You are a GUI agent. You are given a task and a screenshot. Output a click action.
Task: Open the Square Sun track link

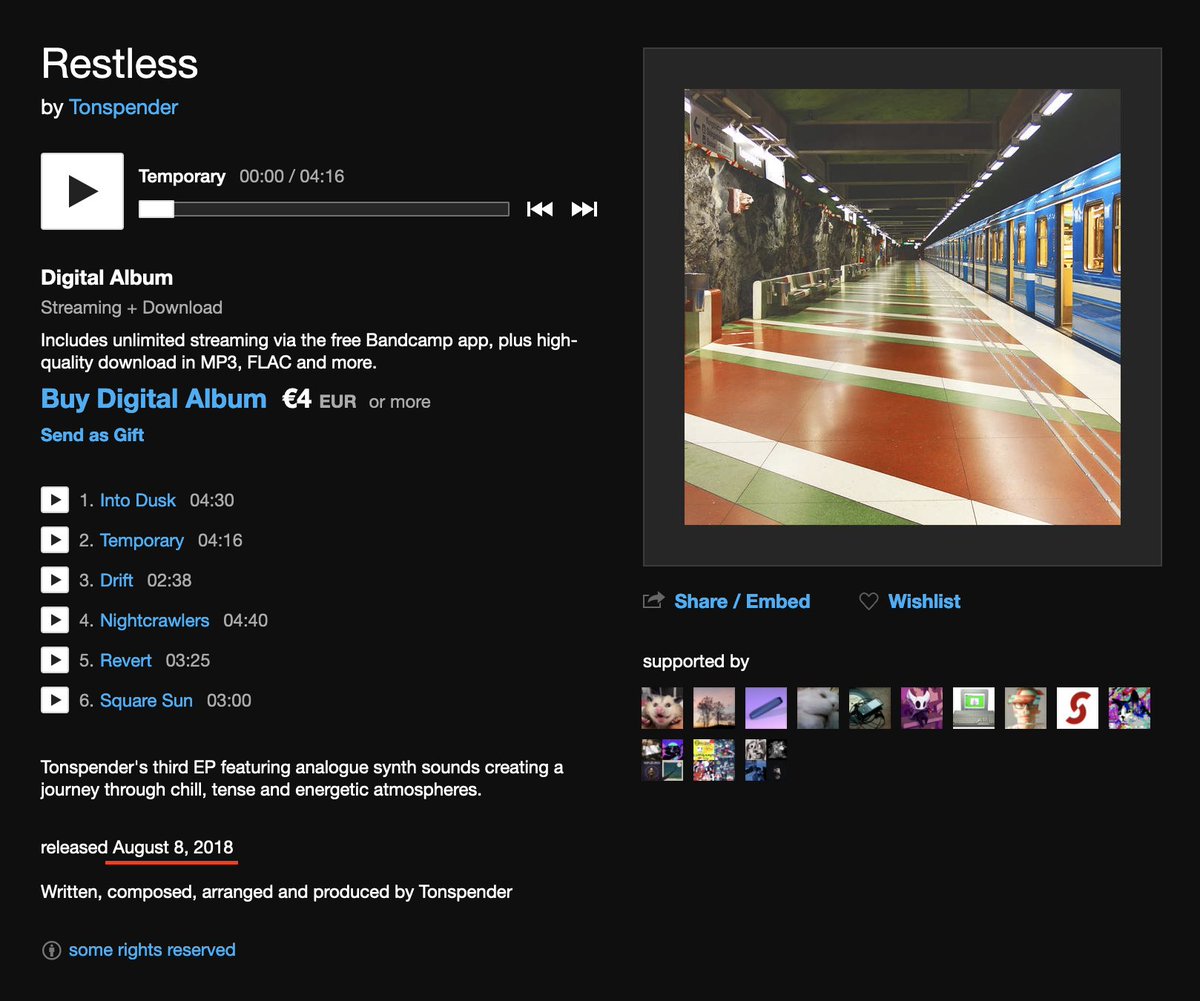click(x=146, y=700)
